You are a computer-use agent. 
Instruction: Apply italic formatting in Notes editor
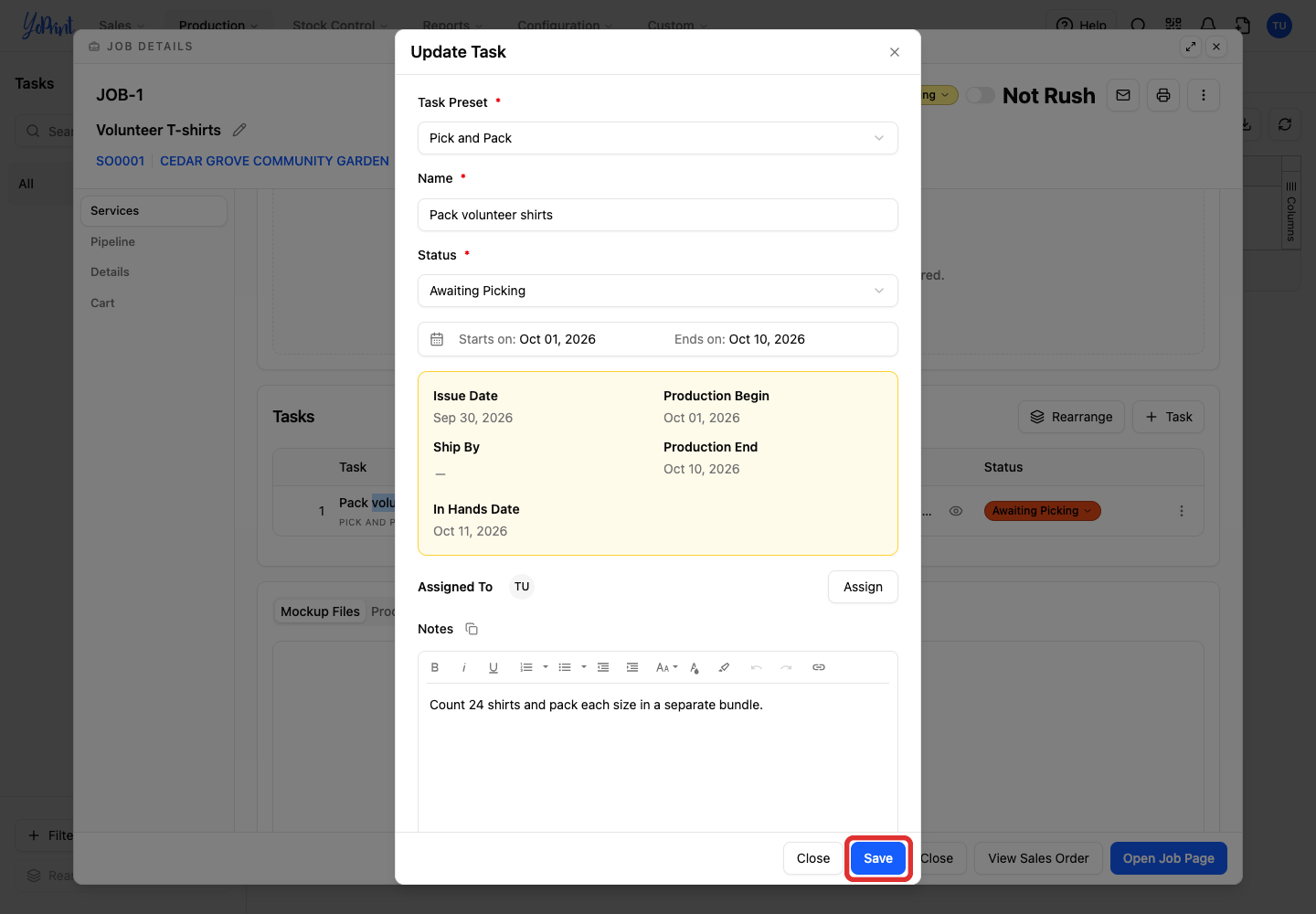coord(464,667)
